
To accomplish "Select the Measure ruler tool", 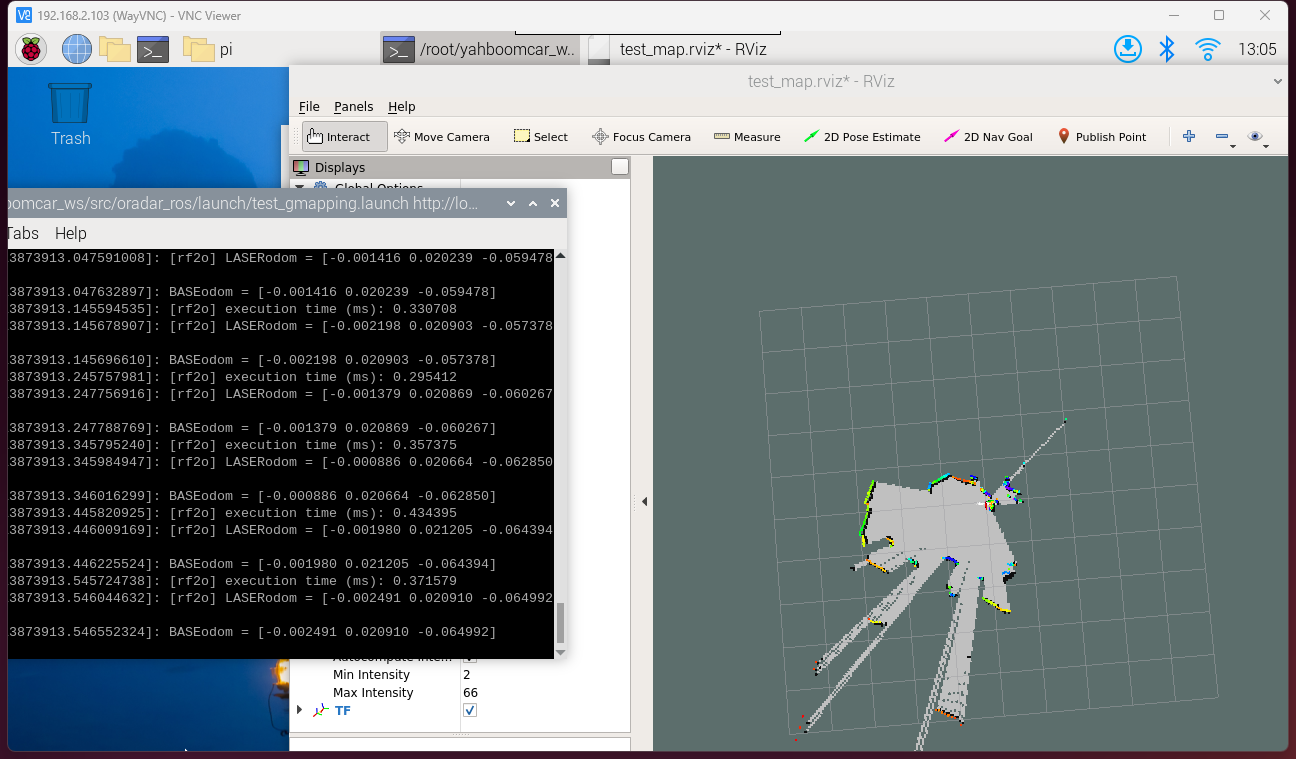I will 747,137.
